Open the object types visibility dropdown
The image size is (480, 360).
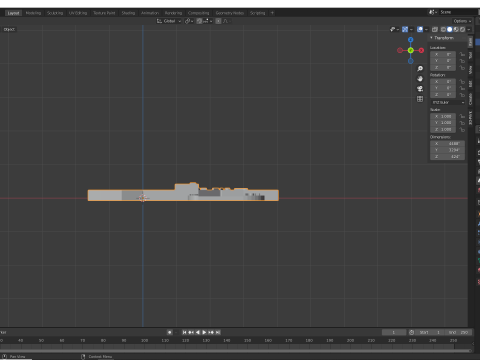pos(394,29)
